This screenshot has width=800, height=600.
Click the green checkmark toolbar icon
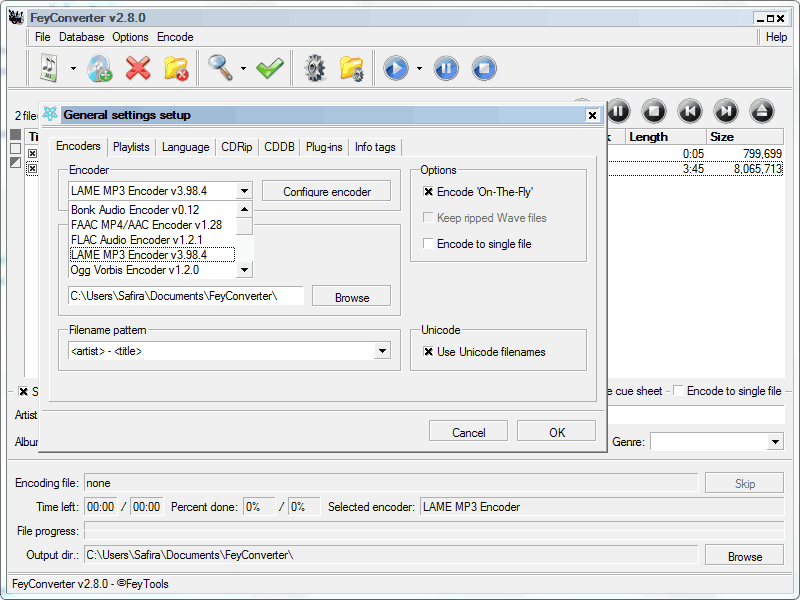coord(270,68)
